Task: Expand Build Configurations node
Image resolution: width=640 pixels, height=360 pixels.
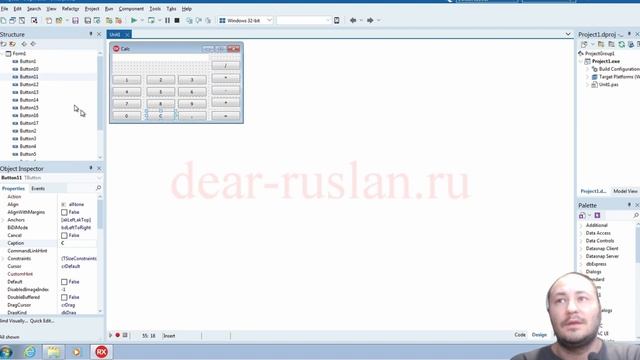Action: click(588, 69)
